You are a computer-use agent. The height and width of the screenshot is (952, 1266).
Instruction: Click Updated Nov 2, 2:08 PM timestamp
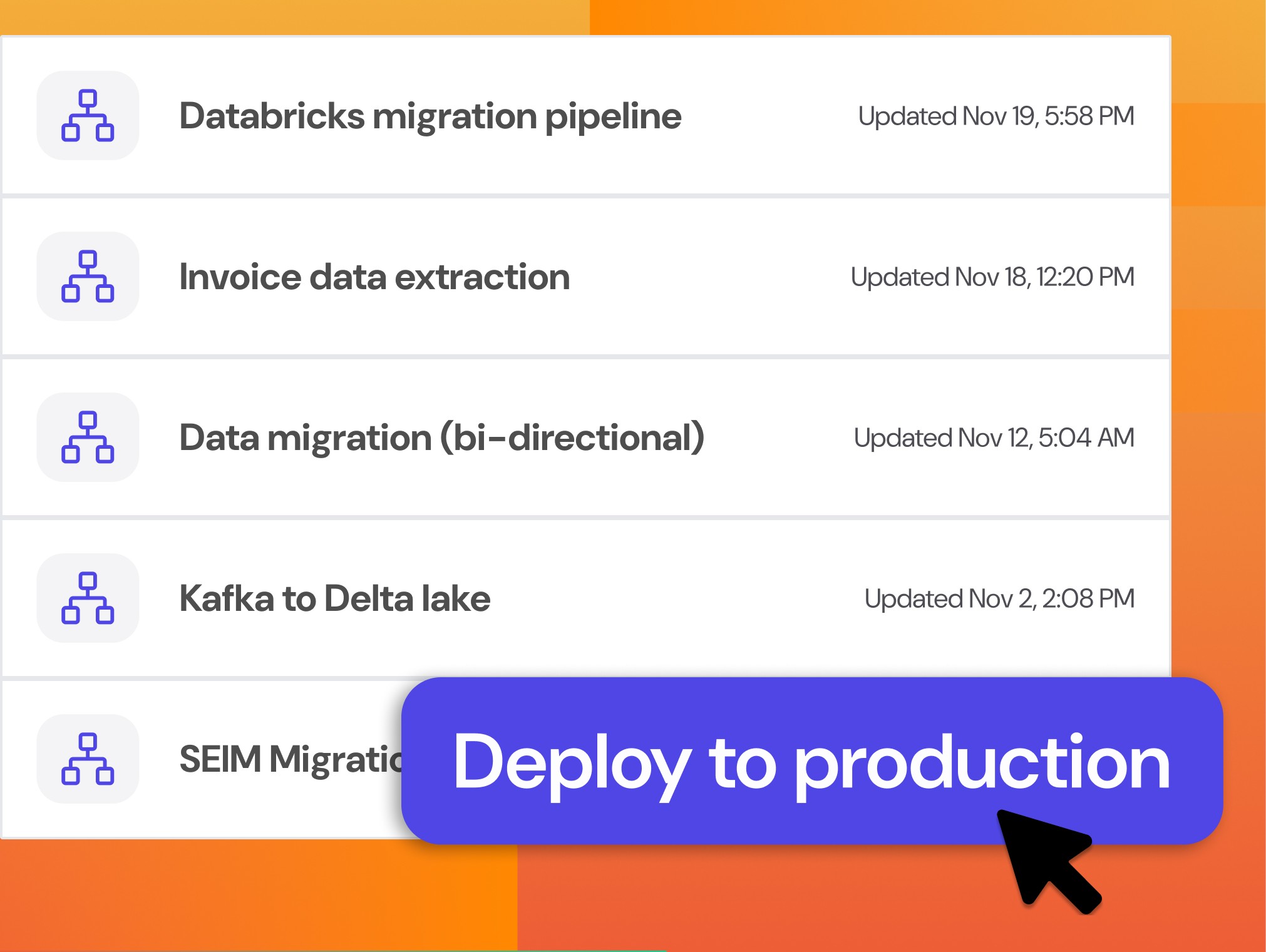click(999, 599)
